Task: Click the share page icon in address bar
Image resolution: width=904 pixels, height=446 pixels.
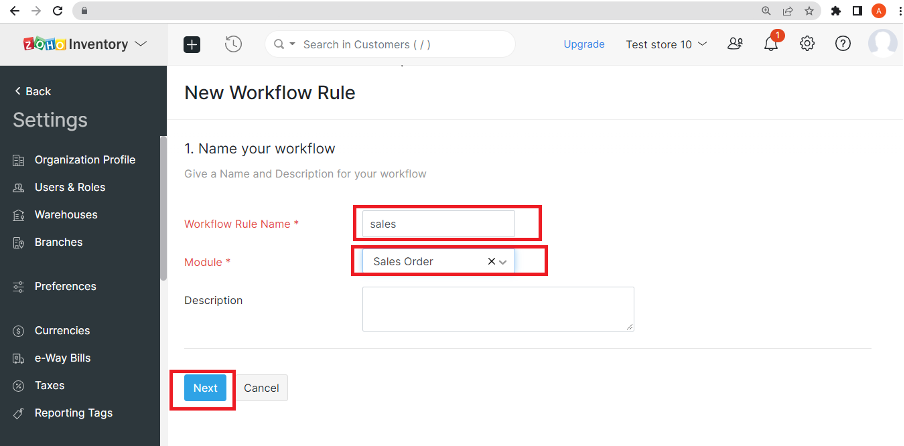Action: point(788,10)
